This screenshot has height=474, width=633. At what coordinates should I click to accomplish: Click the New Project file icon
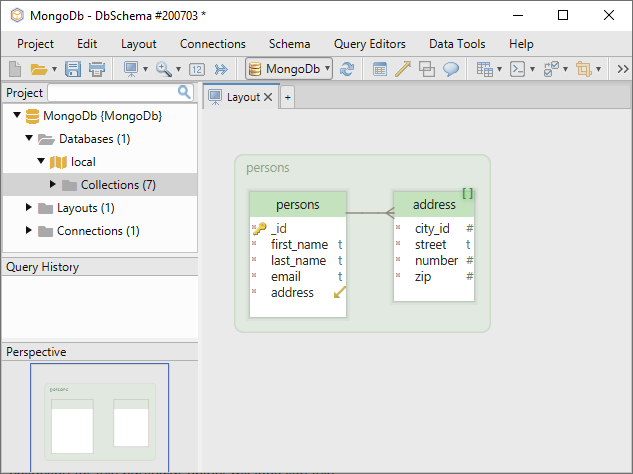15,69
